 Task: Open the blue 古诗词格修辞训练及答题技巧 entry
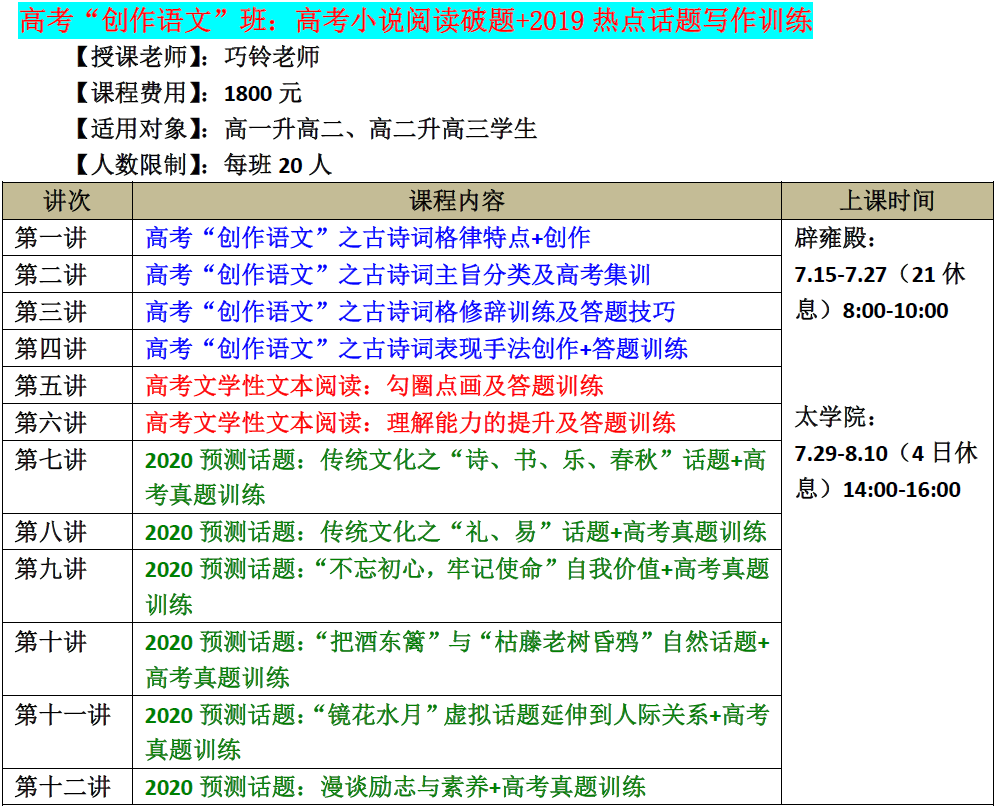pos(410,312)
